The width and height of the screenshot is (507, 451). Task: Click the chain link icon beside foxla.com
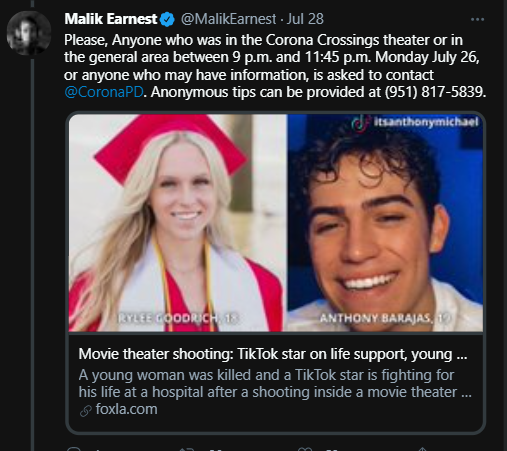pos(86,411)
